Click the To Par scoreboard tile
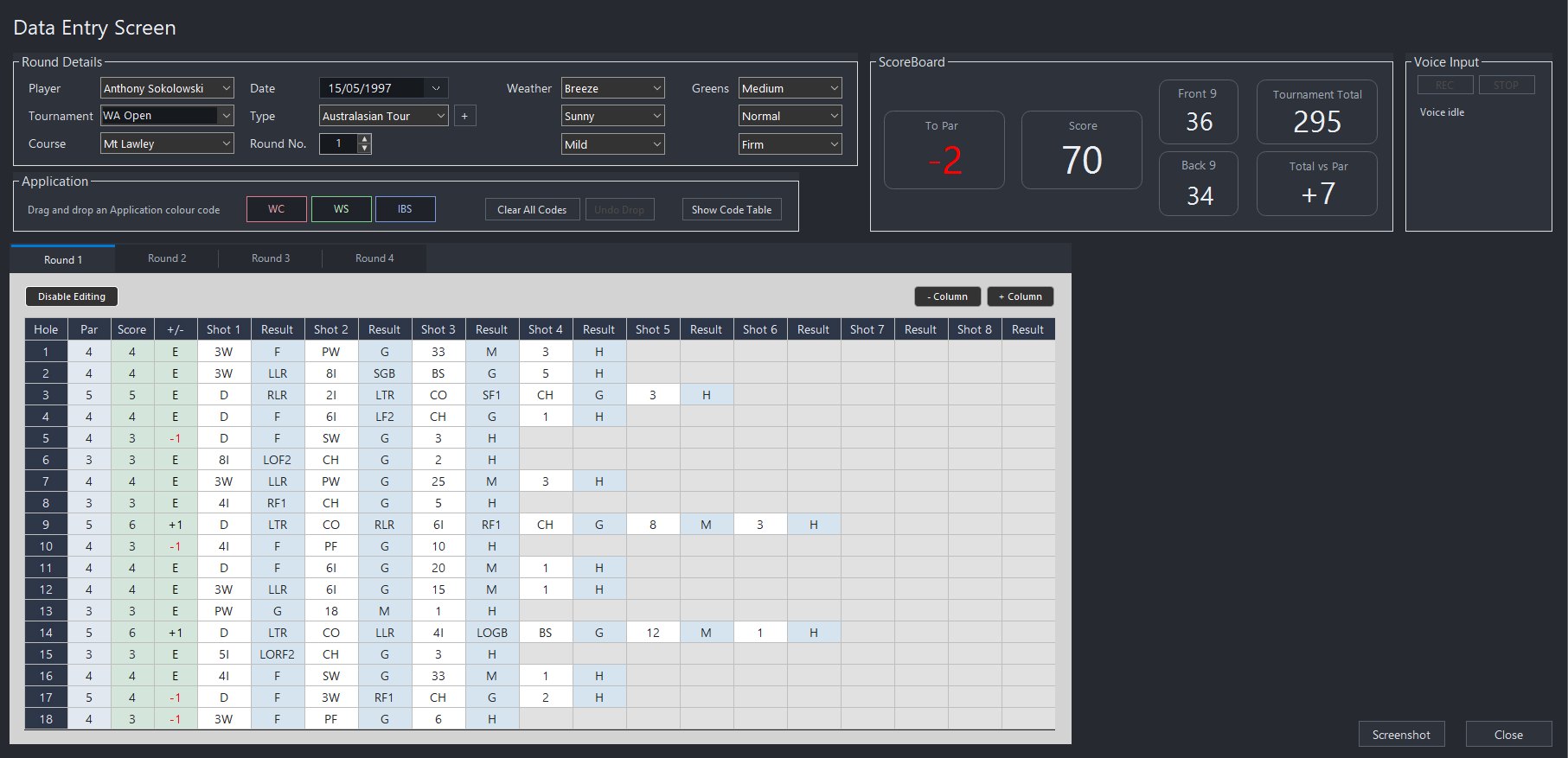Screen dimensions: 1568x758 (x=944, y=150)
